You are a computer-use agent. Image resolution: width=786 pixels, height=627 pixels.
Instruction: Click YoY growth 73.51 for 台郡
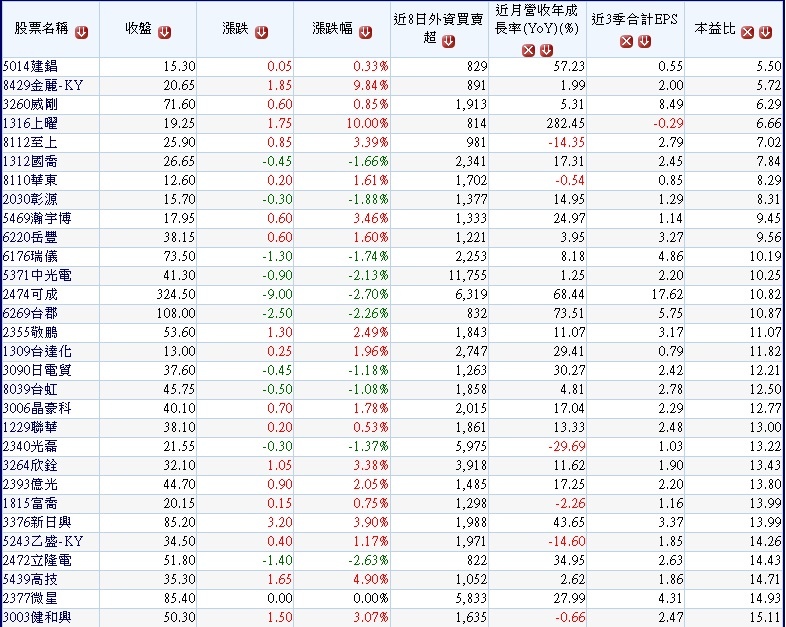[569, 313]
